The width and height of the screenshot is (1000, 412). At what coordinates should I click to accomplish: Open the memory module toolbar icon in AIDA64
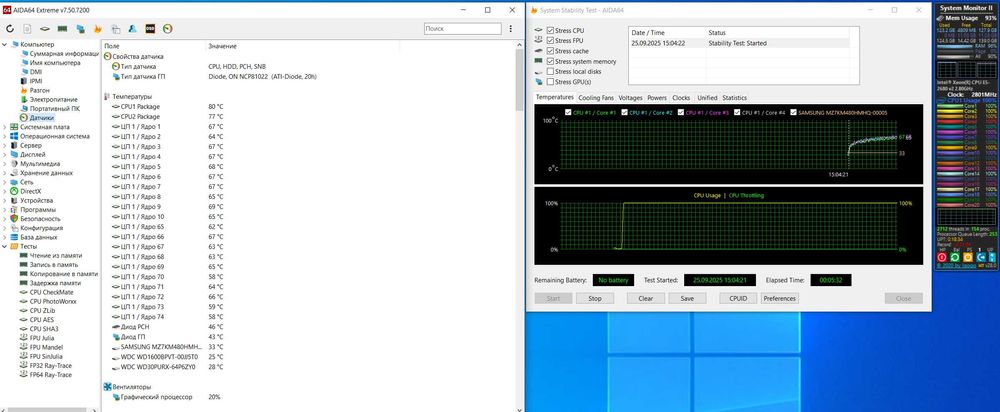point(62,29)
